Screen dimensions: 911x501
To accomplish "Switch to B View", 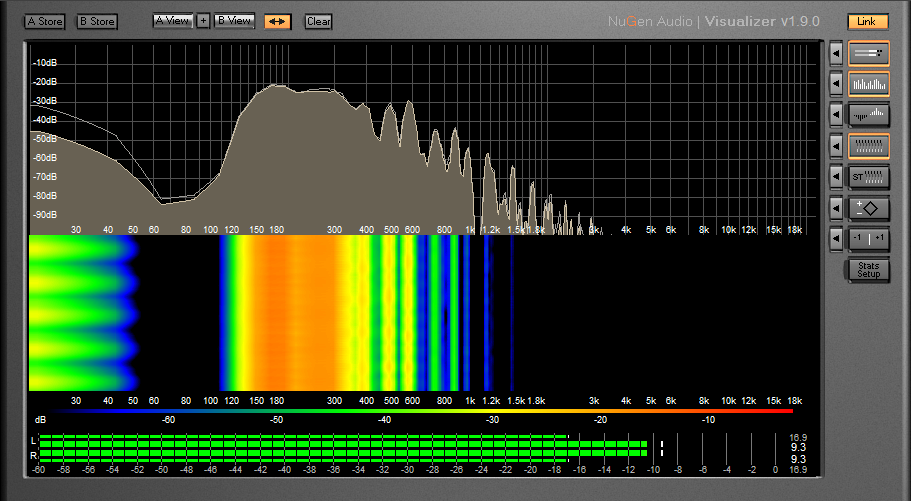I will 234,21.
